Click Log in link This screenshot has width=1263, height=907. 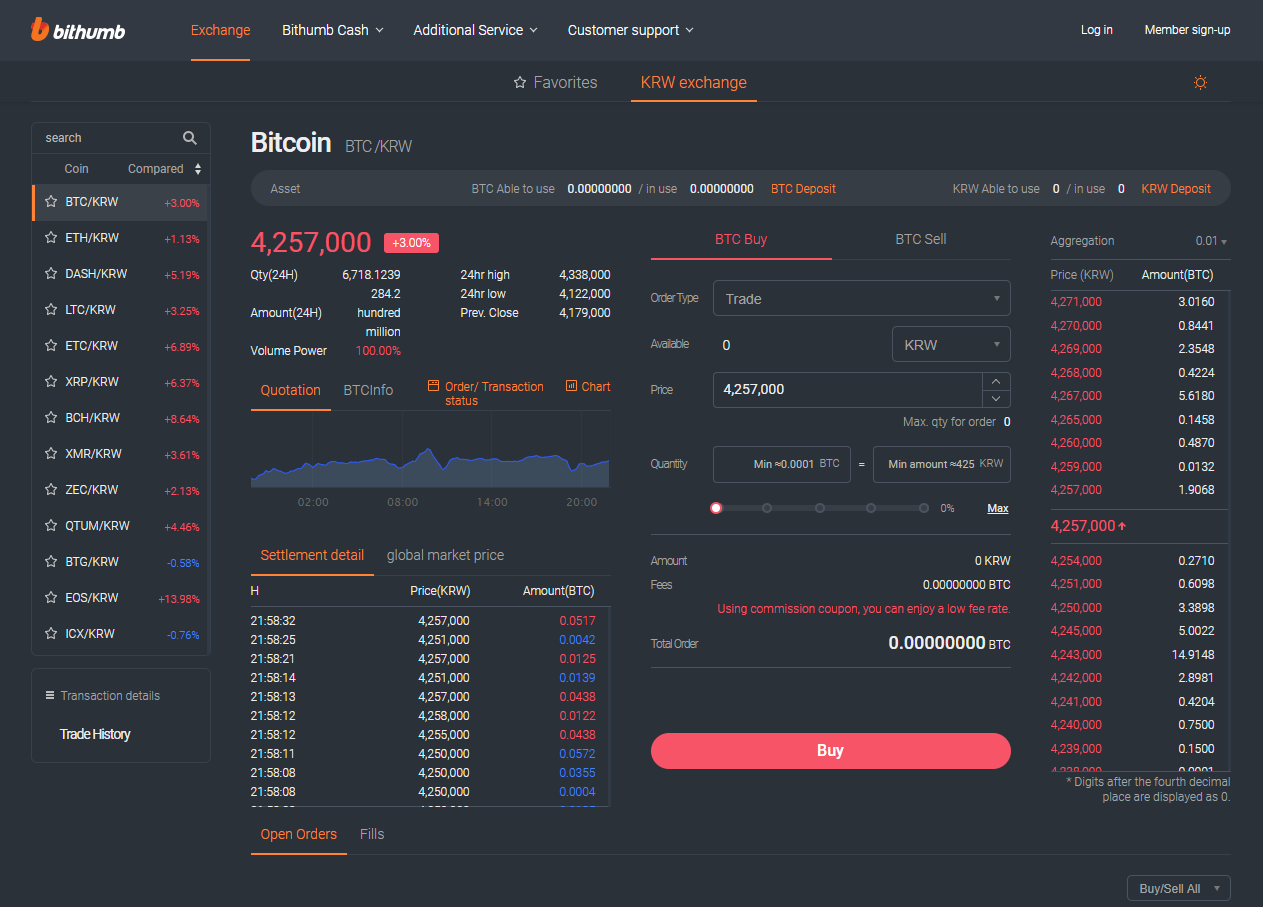[x=1097, y=30]
